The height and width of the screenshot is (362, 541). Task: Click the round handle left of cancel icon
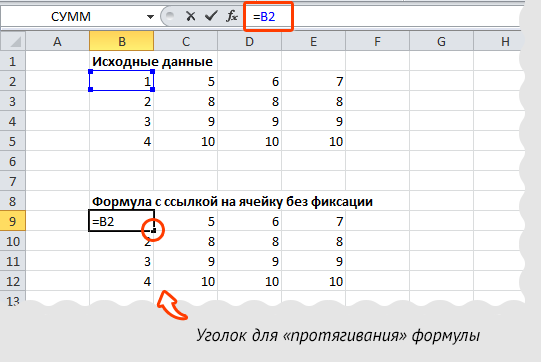coord(169,16)
